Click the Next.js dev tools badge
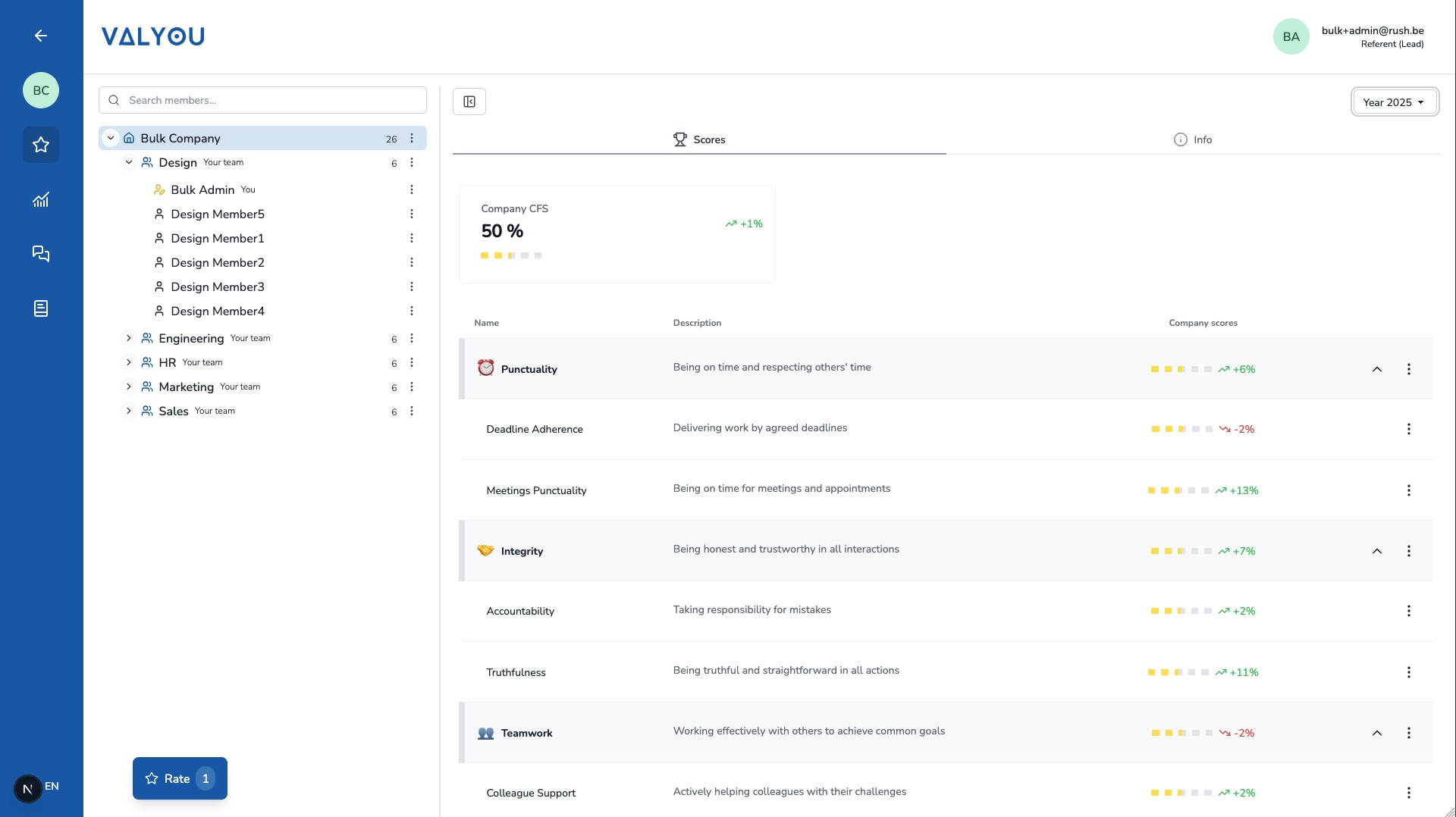 27,789
